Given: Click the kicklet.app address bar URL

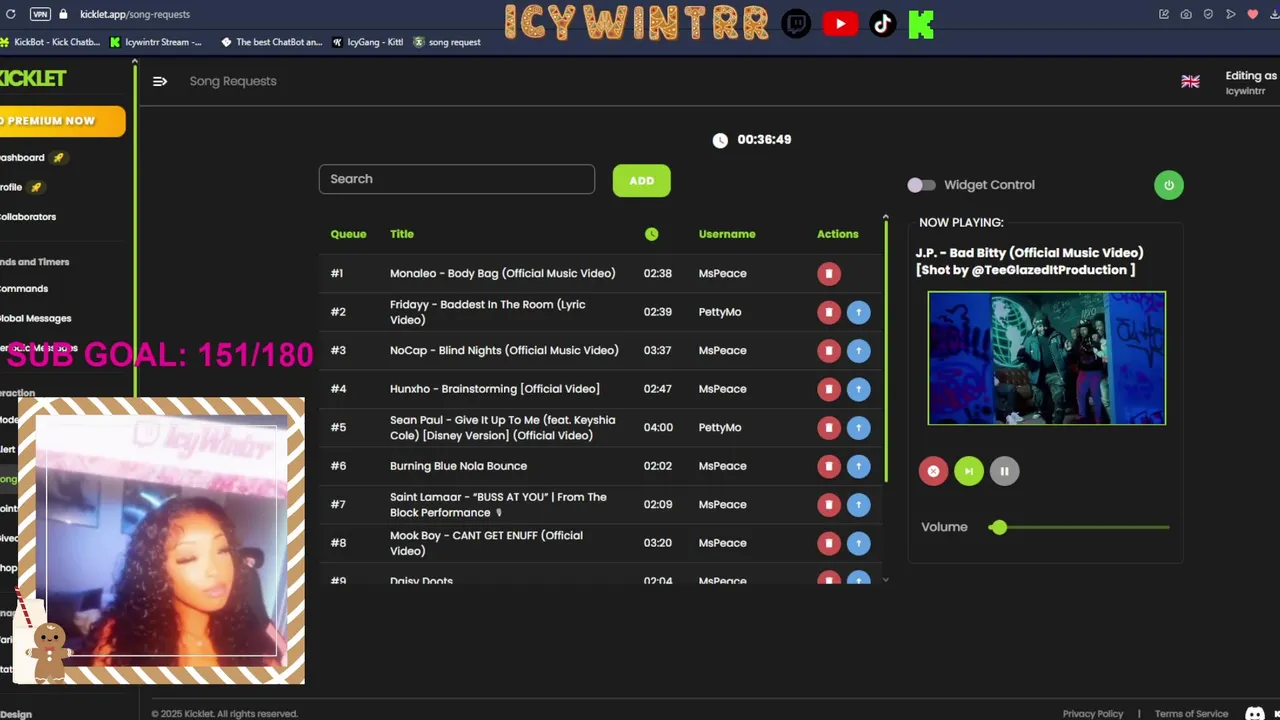Looking at the screenshot, I should (135, 14).
